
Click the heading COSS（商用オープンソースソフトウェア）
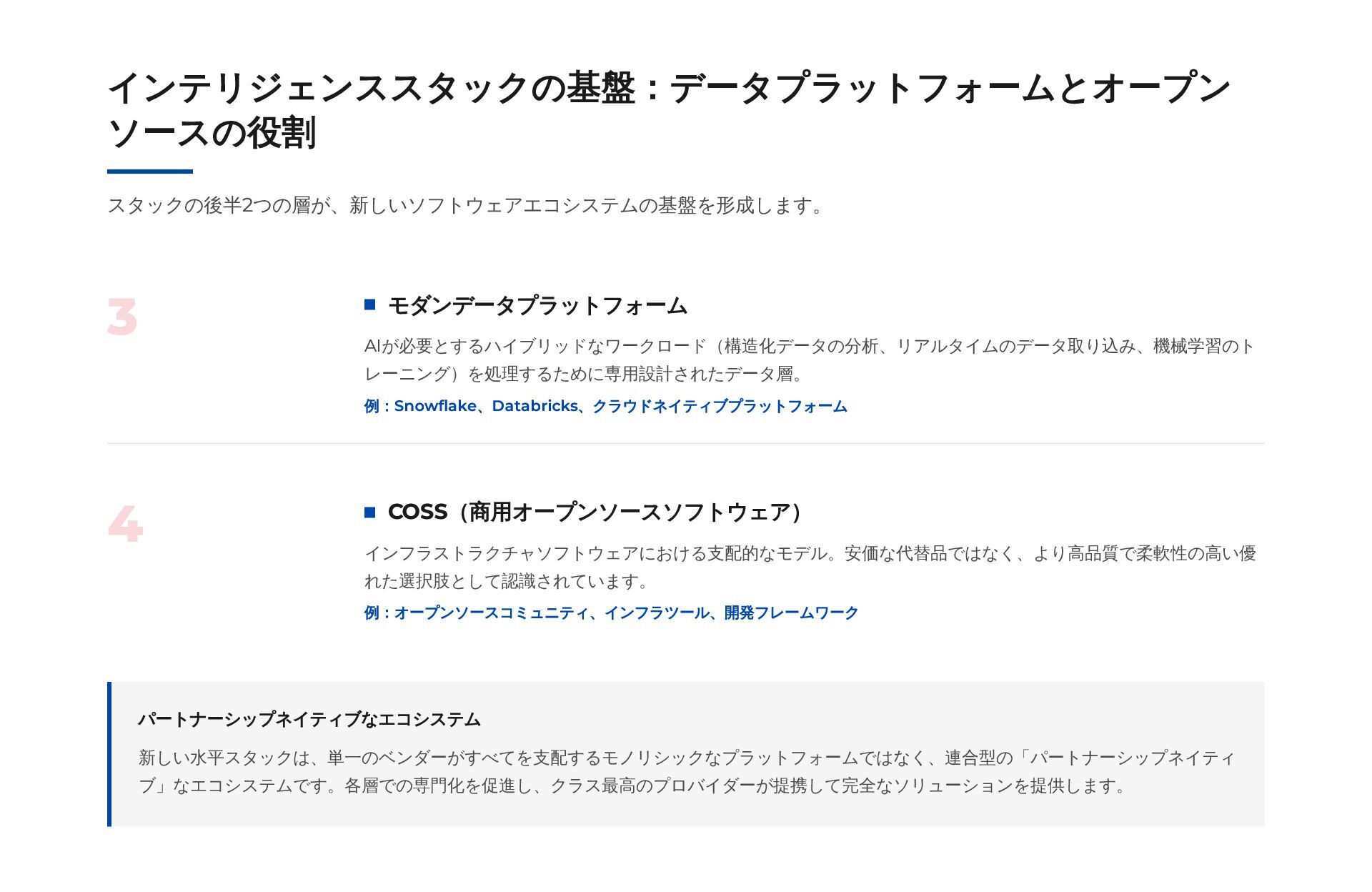pyautogui.click(x=595, y=512)
